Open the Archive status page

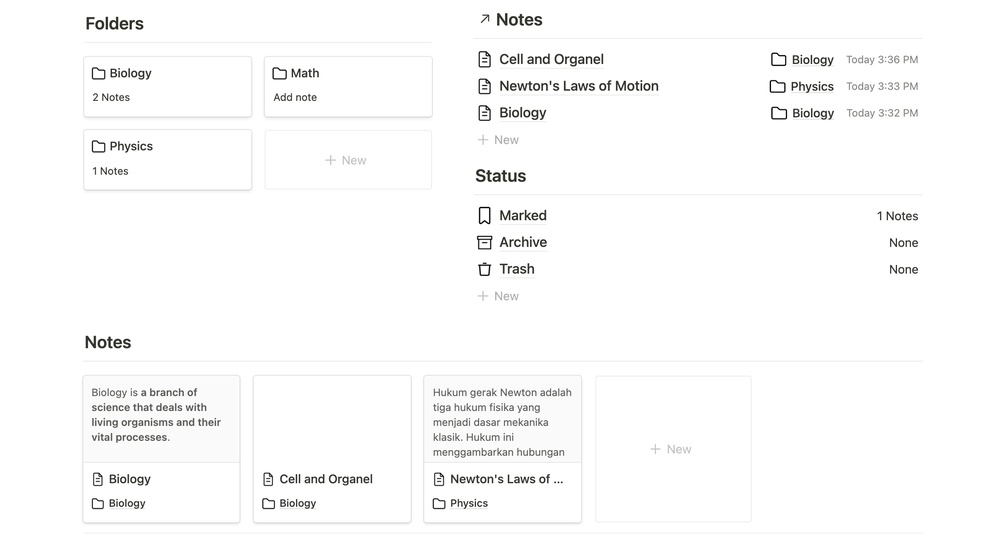click(x=523, y=243)
